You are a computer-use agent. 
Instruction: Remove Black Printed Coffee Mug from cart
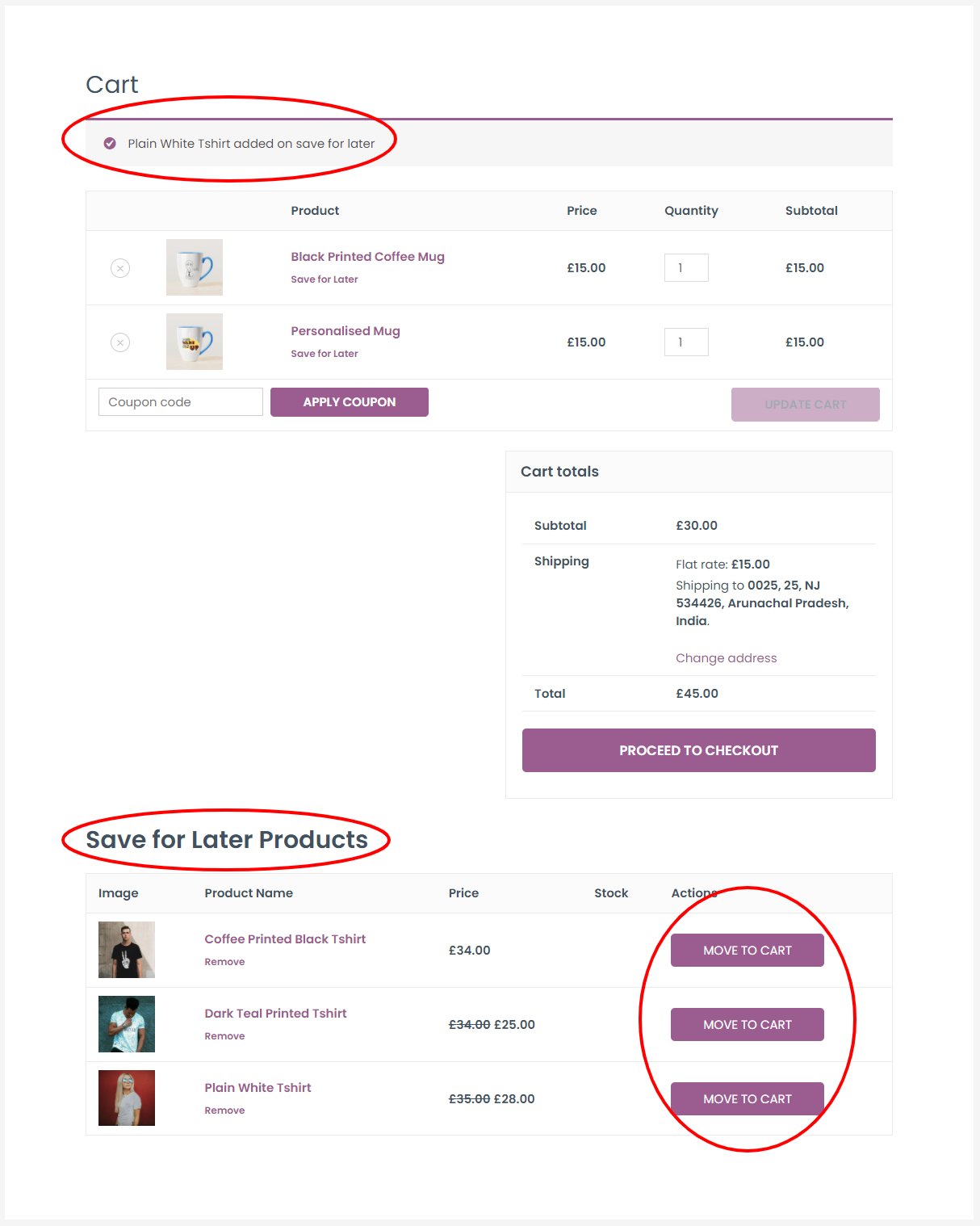pos(120,268)
